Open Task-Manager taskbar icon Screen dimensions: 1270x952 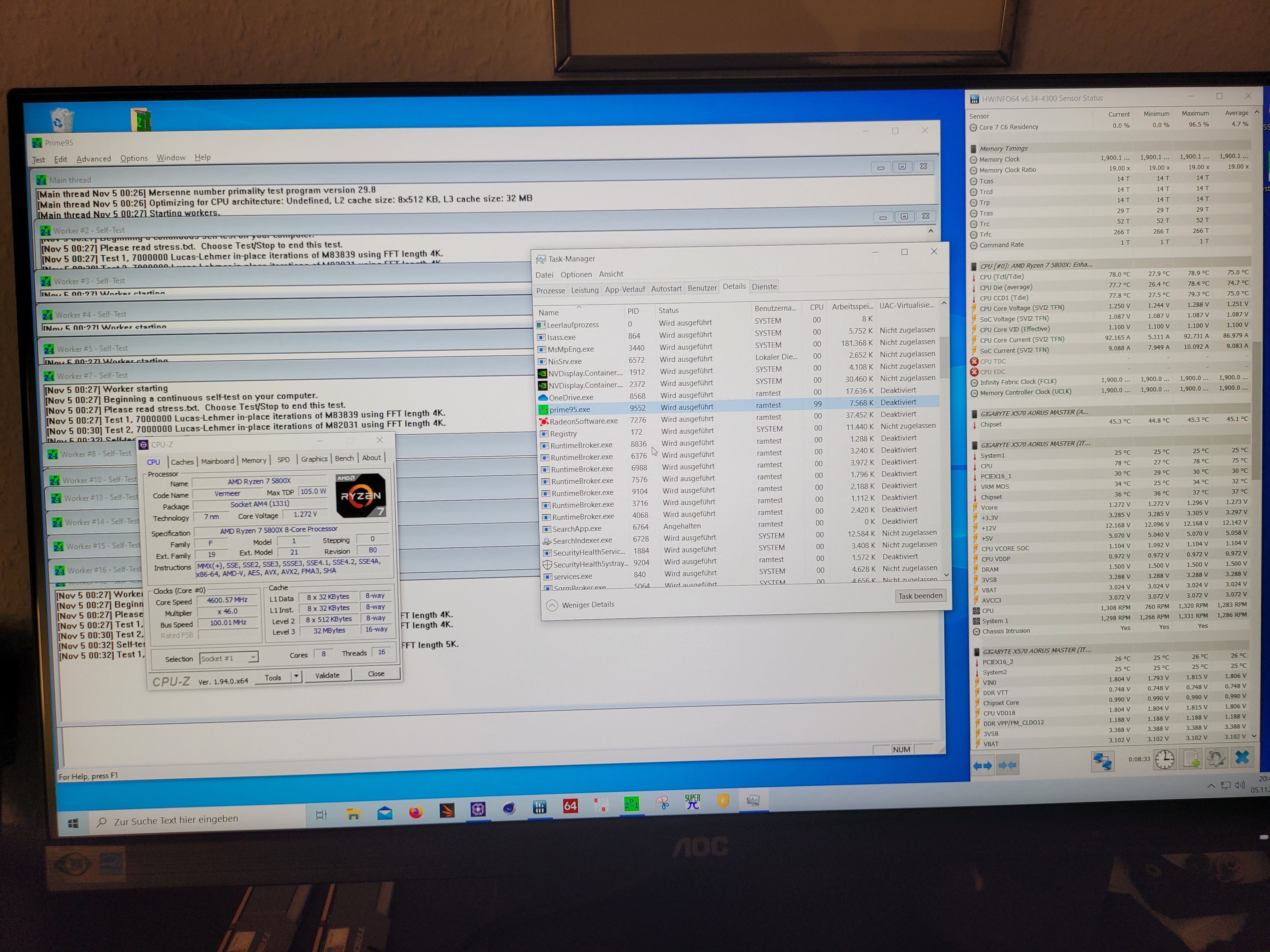pos(753,800)
